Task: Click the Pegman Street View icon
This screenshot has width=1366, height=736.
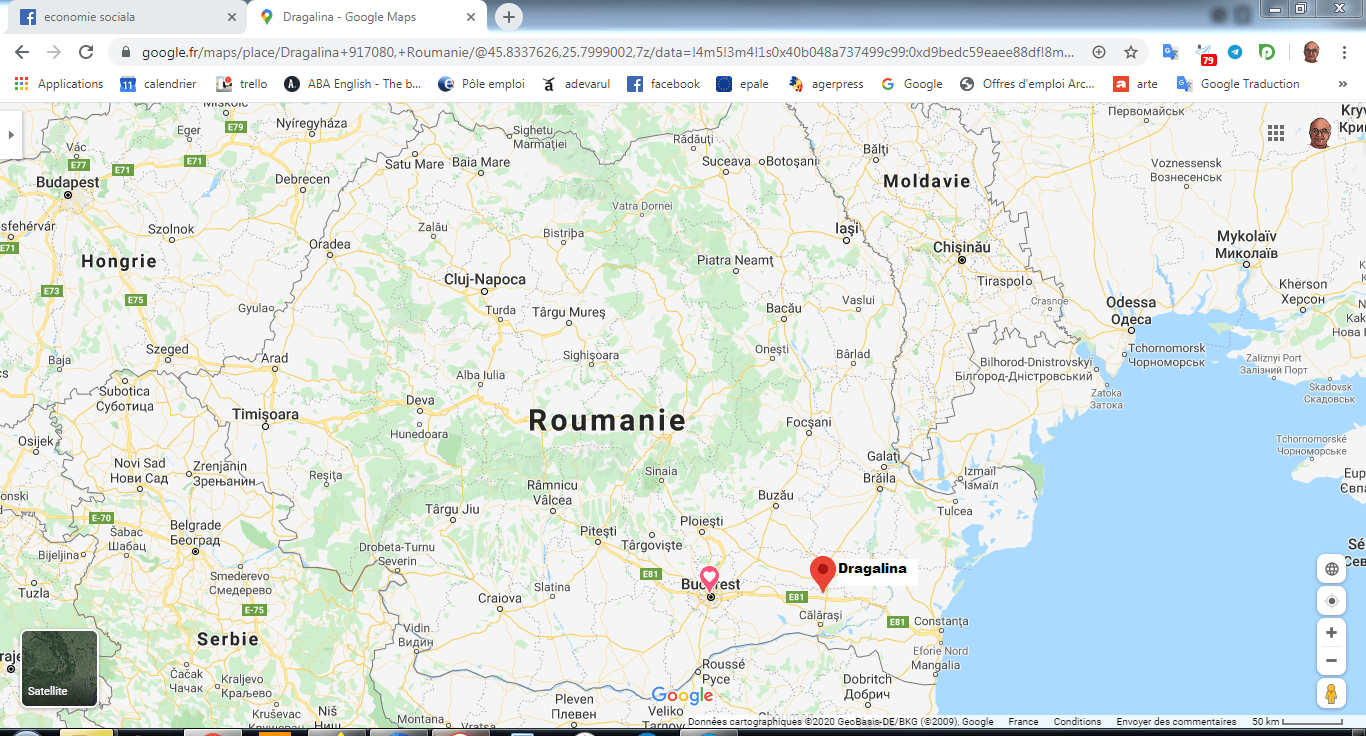Action: (x=1331, y=694)
